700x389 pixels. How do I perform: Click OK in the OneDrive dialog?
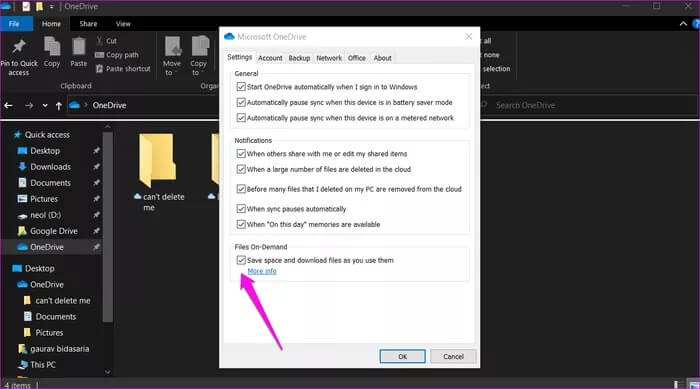[x=402, y=356]
